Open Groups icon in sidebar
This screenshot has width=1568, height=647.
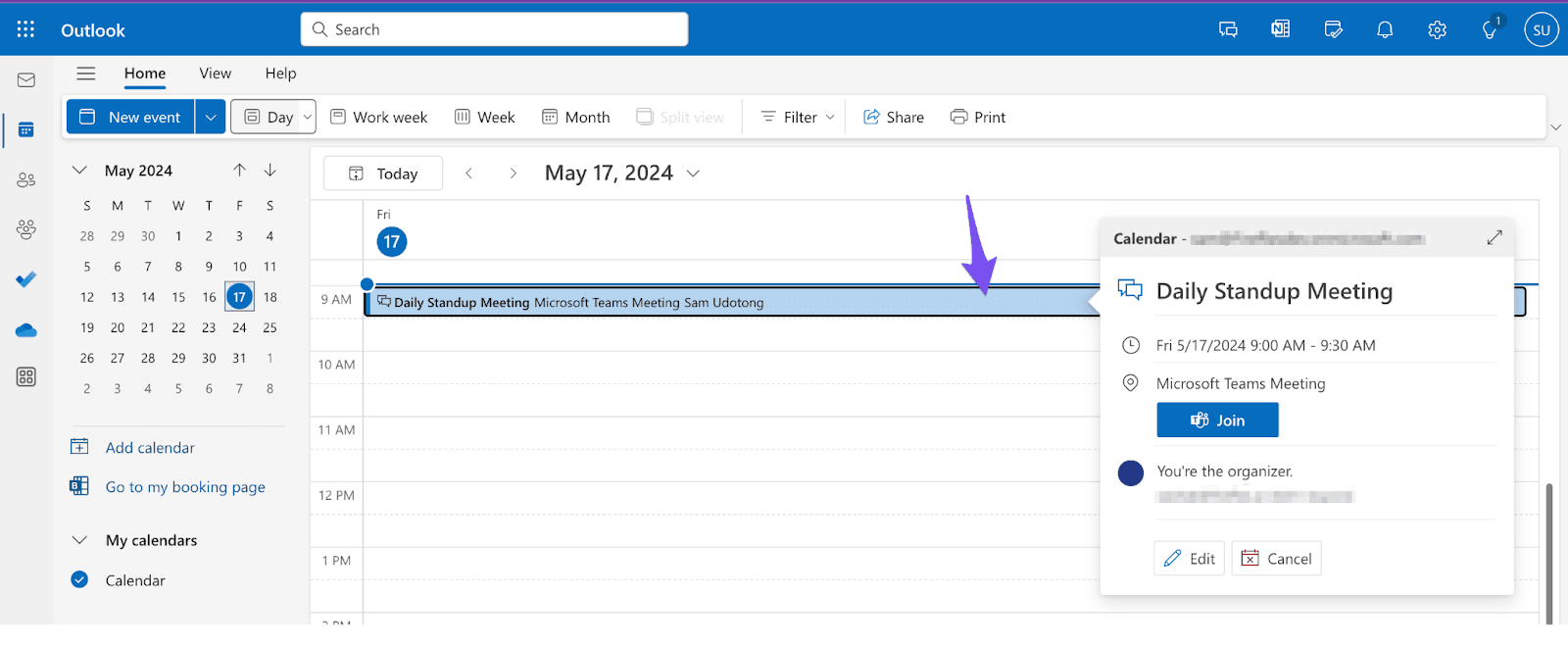(26, 229)
